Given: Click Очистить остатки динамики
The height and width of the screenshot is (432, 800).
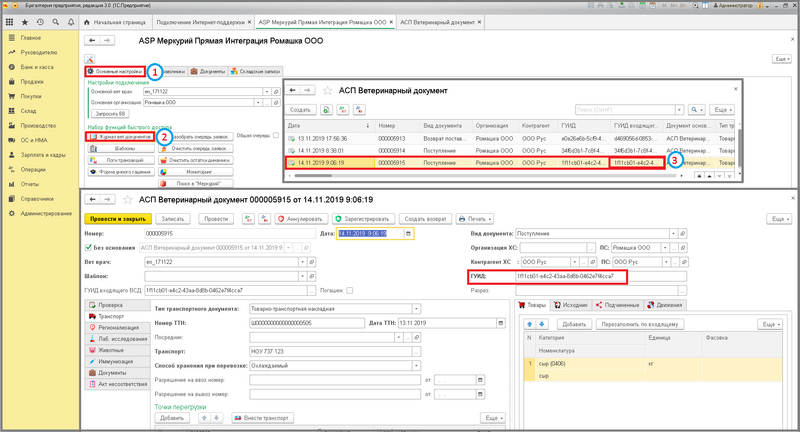Looking at the screenshot, I should 196,160.
